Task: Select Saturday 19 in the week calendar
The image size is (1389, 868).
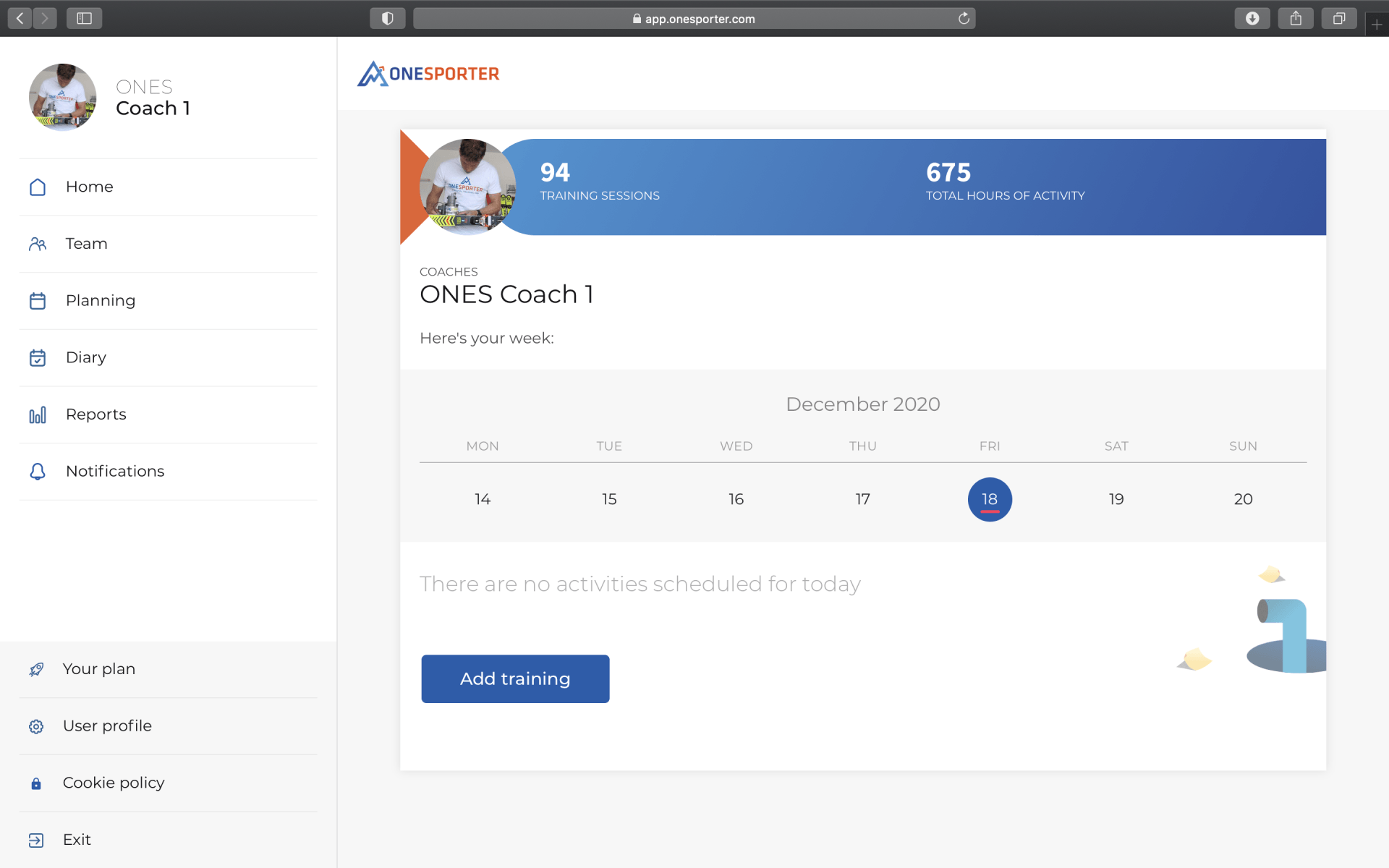Action: click(x=1116, y=499)
